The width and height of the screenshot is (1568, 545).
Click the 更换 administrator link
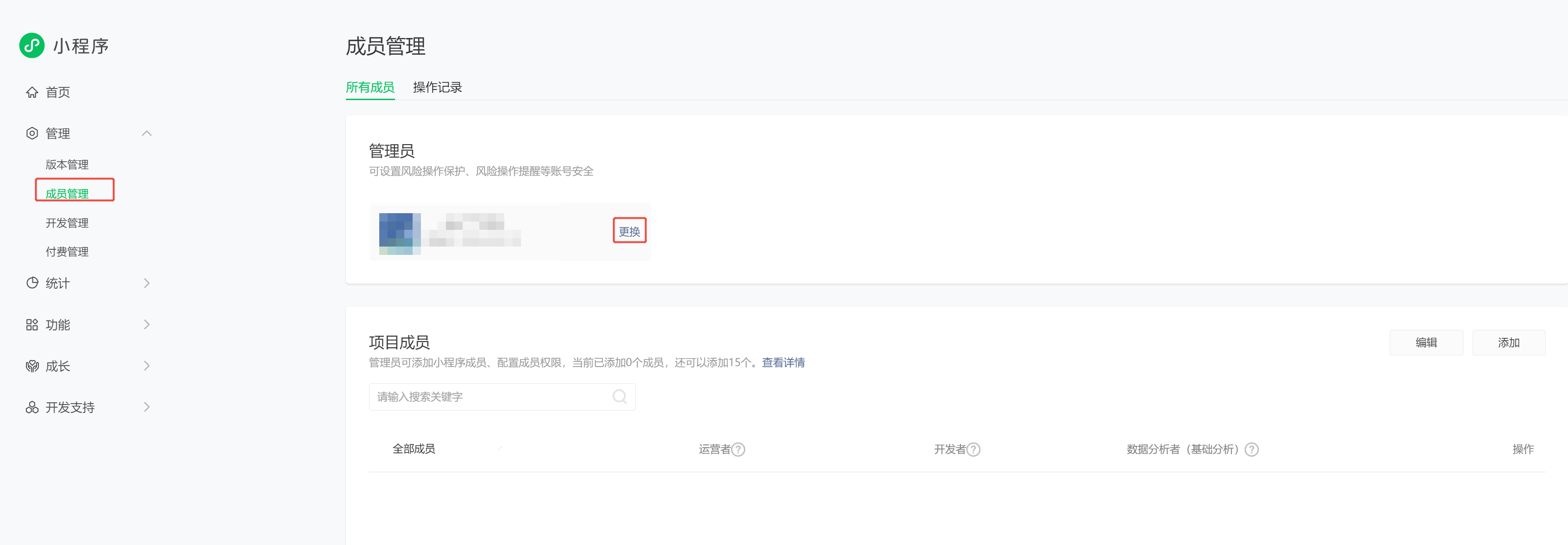[x=629, y=231]
